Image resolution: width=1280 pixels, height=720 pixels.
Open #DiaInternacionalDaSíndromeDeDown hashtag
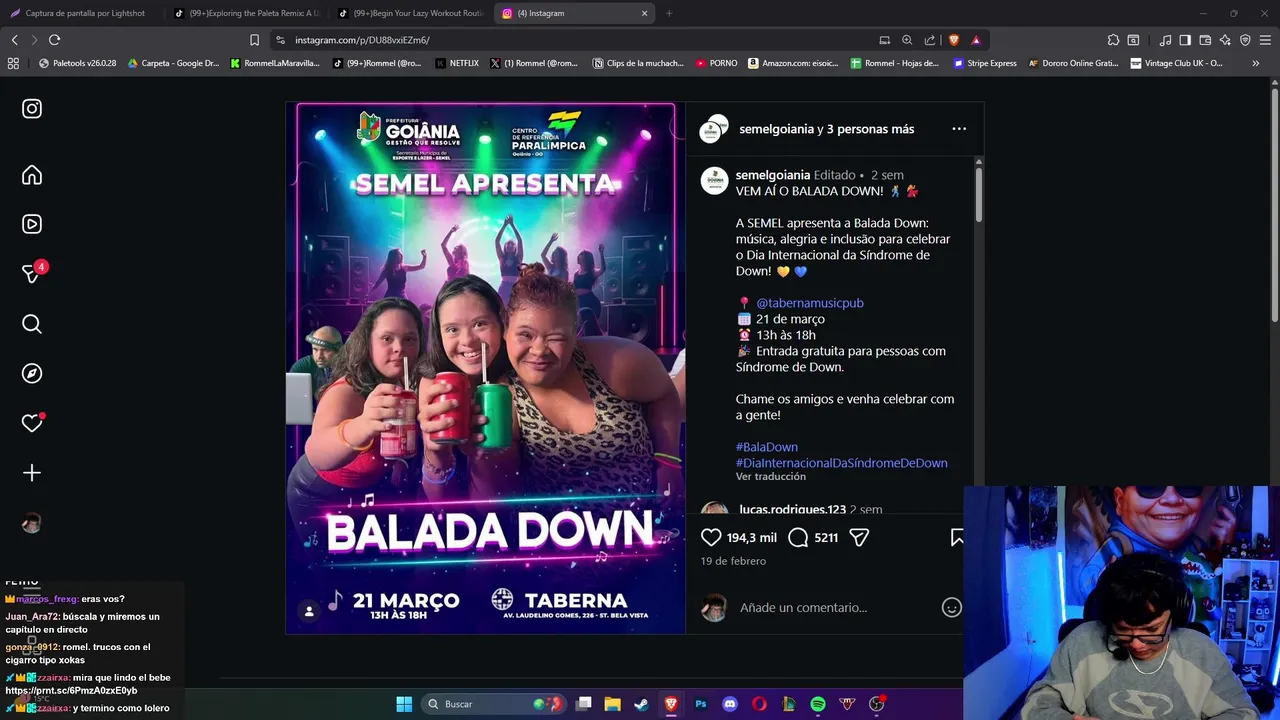[841, 463]
